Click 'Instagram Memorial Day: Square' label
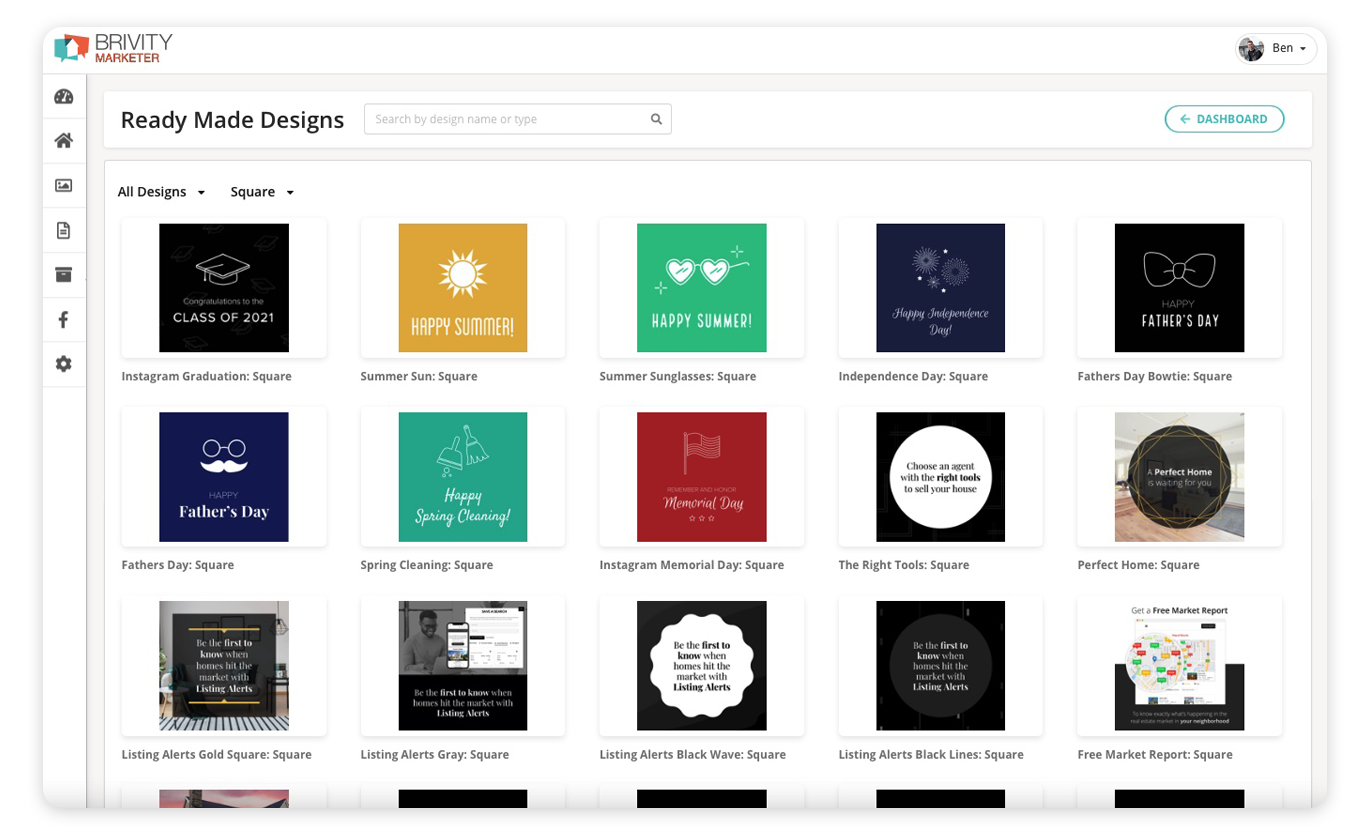 point(692,565)
